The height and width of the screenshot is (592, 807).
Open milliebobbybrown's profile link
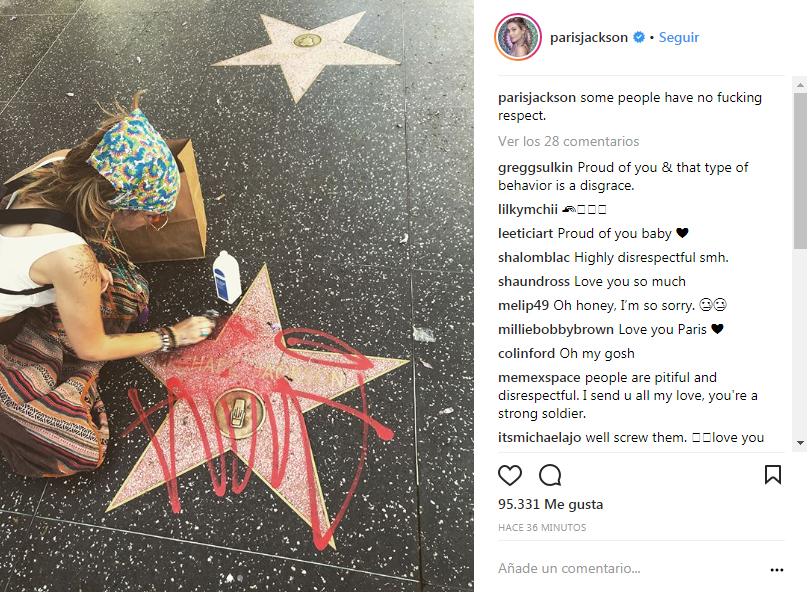coord(556,329)
